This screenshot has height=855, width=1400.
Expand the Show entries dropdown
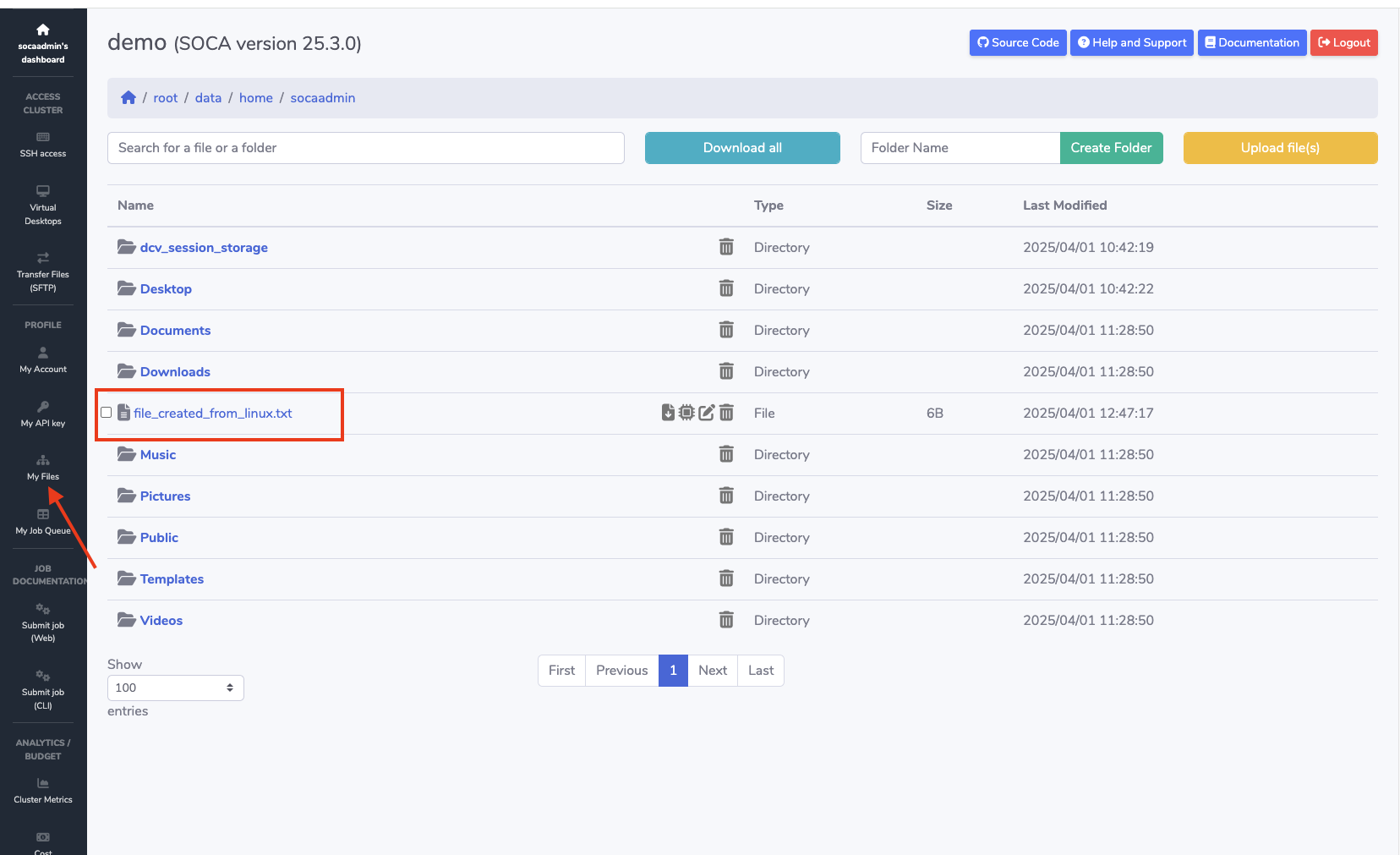(x=175, y=688)
